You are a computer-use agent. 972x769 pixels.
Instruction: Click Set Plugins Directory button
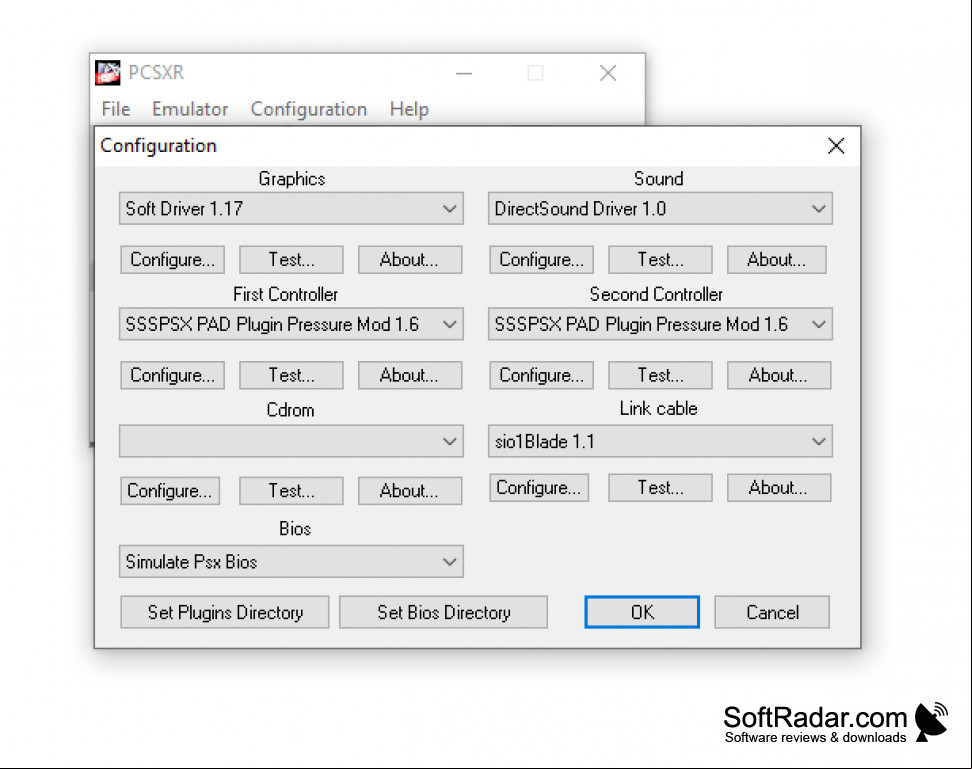[225, 612]
